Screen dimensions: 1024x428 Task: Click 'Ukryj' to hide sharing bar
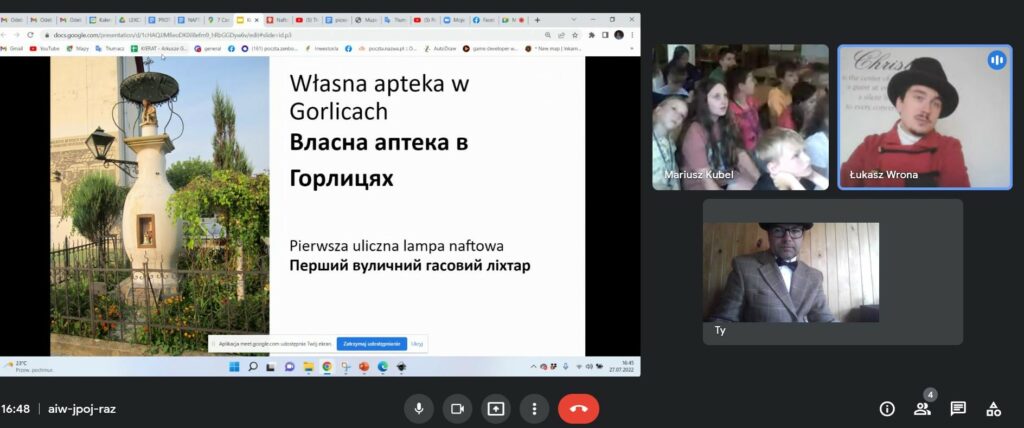pyautogui.click(x=417, y=343)
